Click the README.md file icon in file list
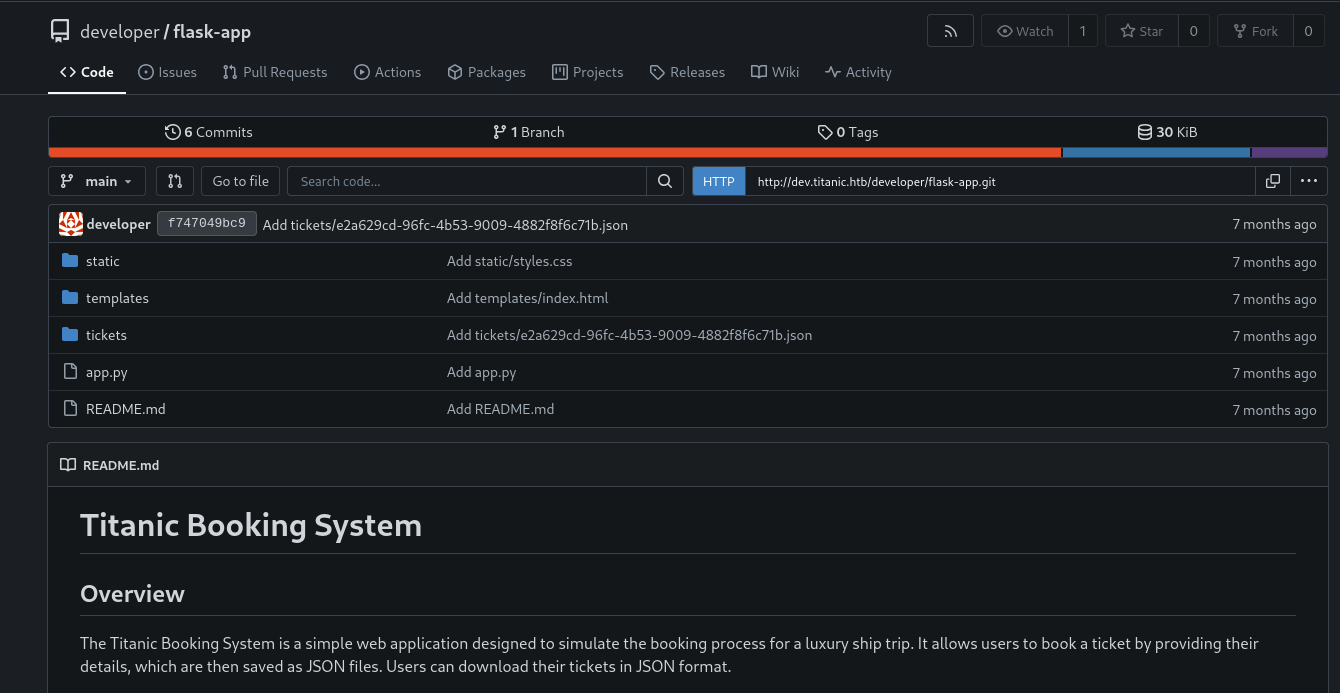 coord(70,409)
